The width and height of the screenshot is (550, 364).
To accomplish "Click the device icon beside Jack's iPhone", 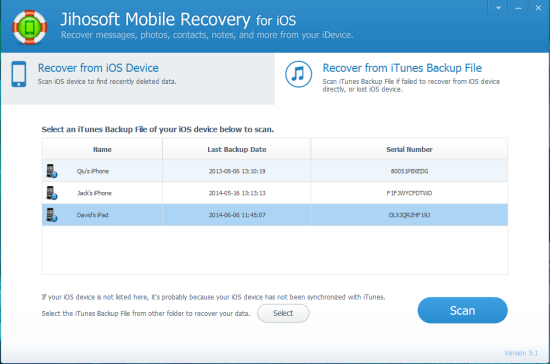I will pos(52,193).
